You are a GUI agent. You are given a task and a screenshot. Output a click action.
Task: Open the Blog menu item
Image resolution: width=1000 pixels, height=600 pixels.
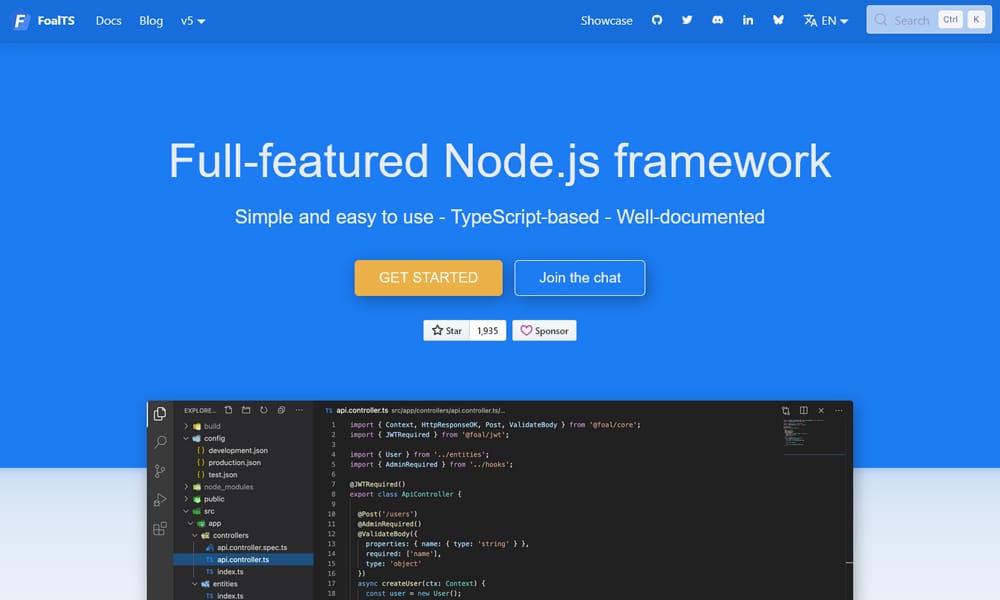click(151, 21)
